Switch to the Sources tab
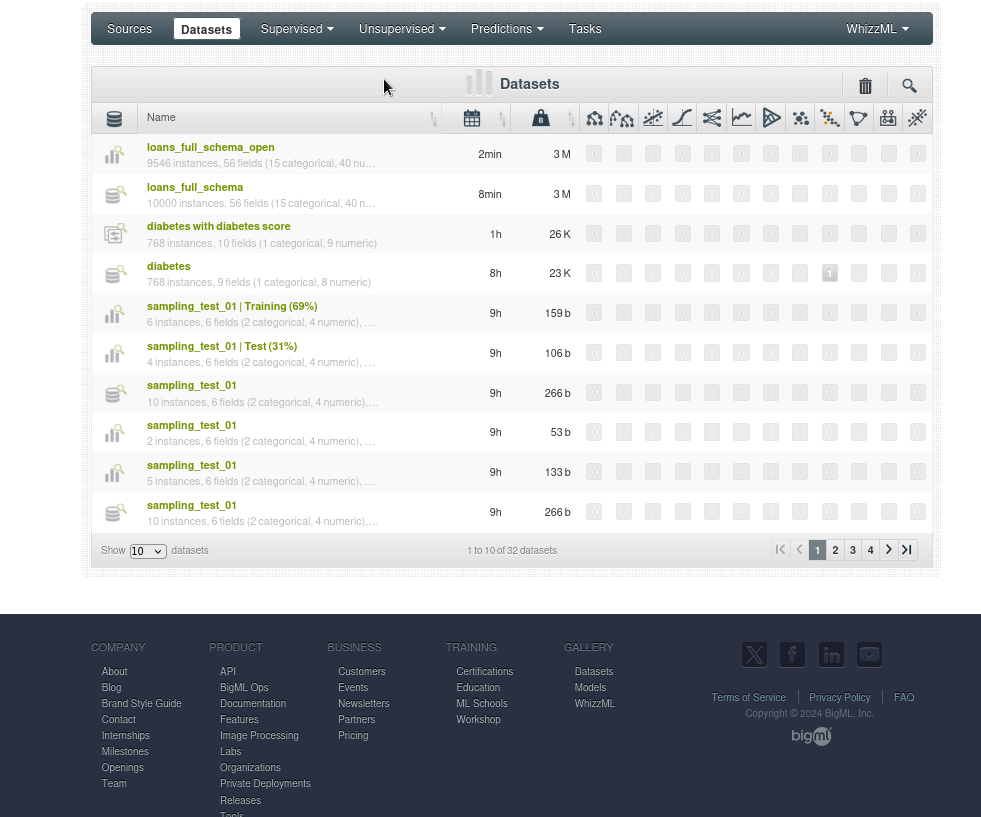The width and height of the screenshot is (981, 817). coord(129,29)
